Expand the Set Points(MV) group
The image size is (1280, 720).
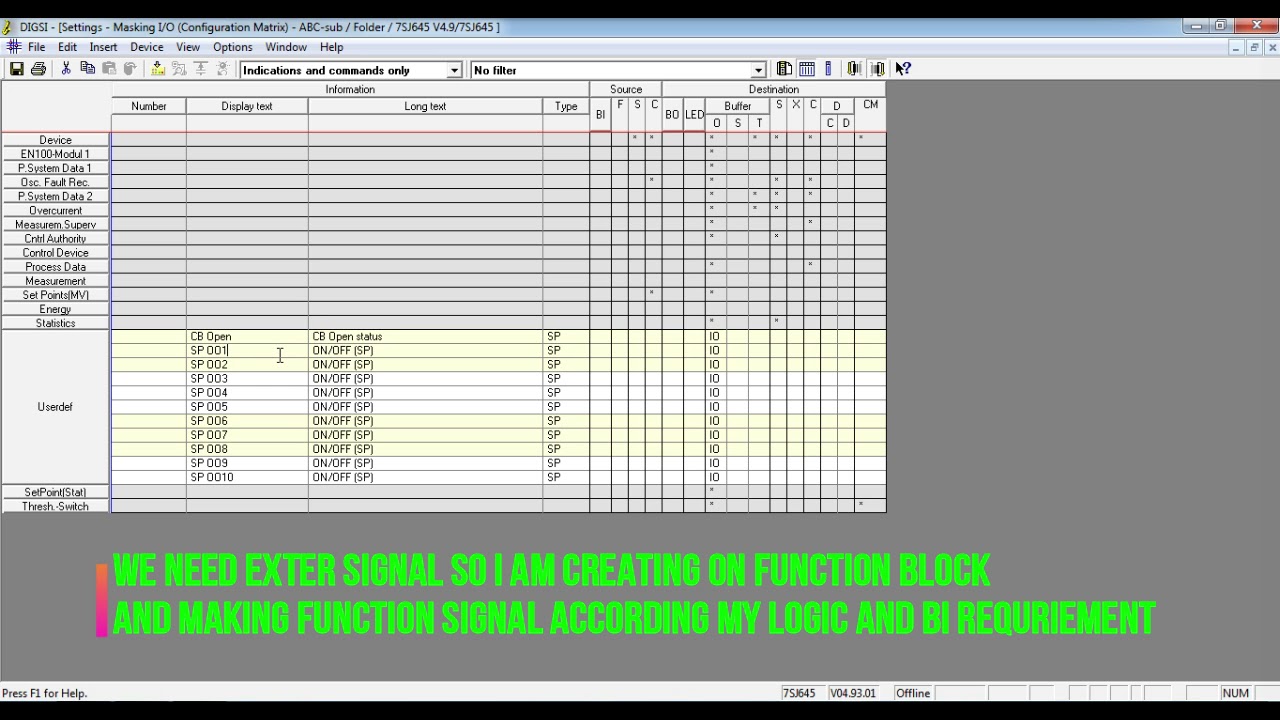point(55,295)
